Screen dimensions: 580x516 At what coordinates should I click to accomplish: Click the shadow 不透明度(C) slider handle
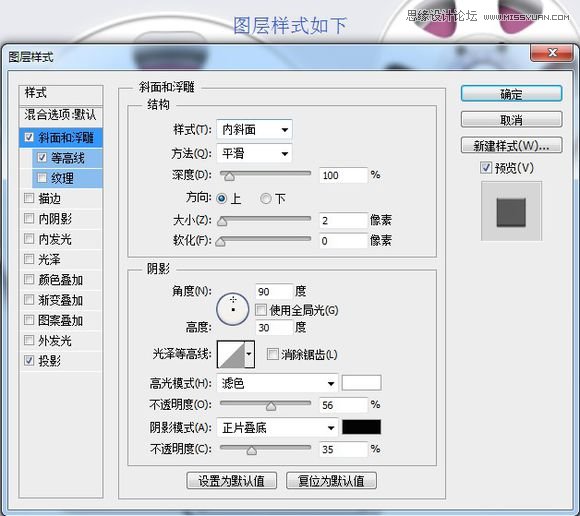tap(252, 450)
